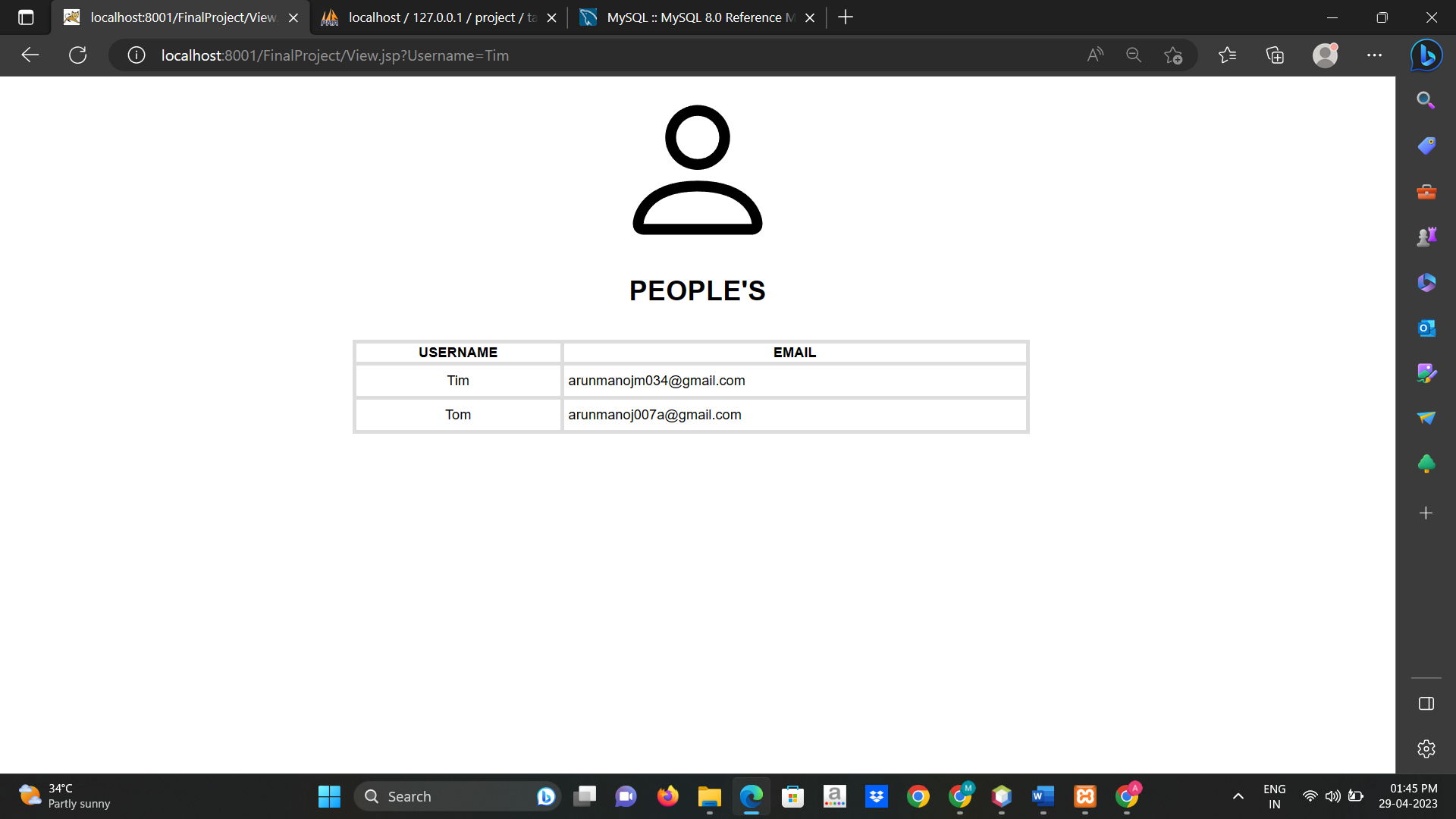
Task: Click the taskbar Search box
Action: coord(457,796)
